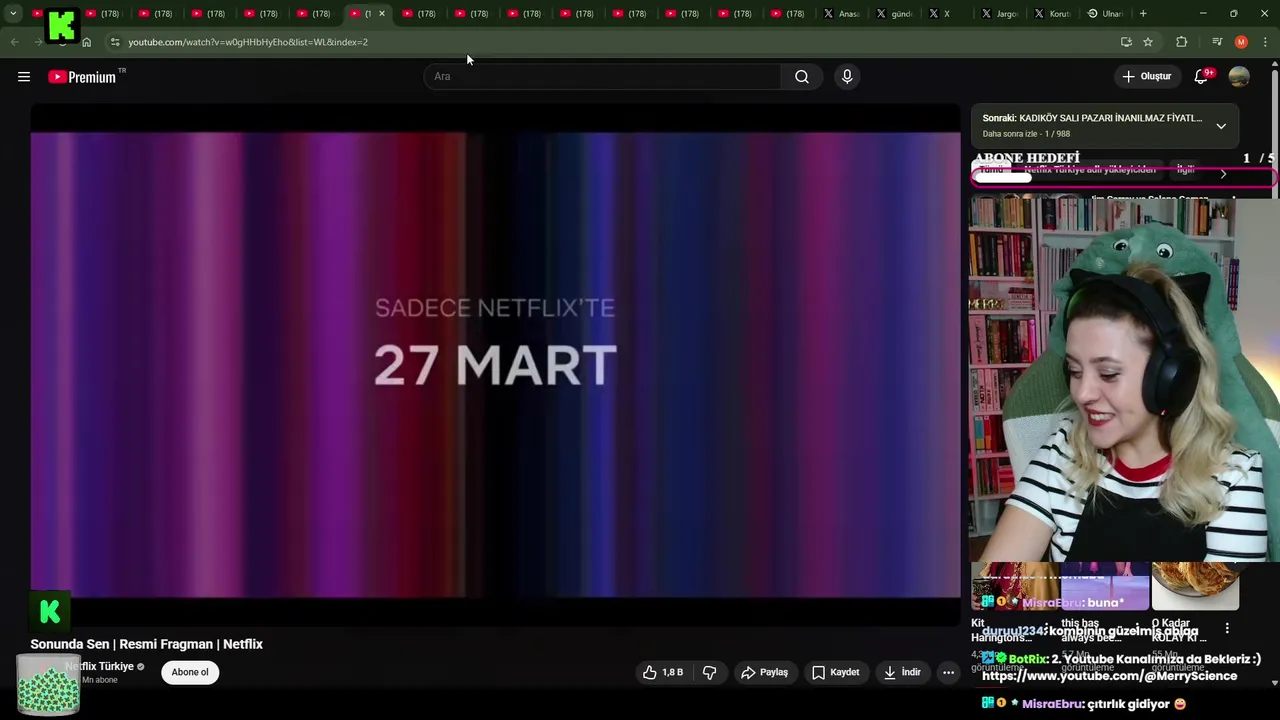
Task: Click the Sonraki: KADIKÖY SALI PAZARI playlist header
Action: click(x=1092, y=118)
